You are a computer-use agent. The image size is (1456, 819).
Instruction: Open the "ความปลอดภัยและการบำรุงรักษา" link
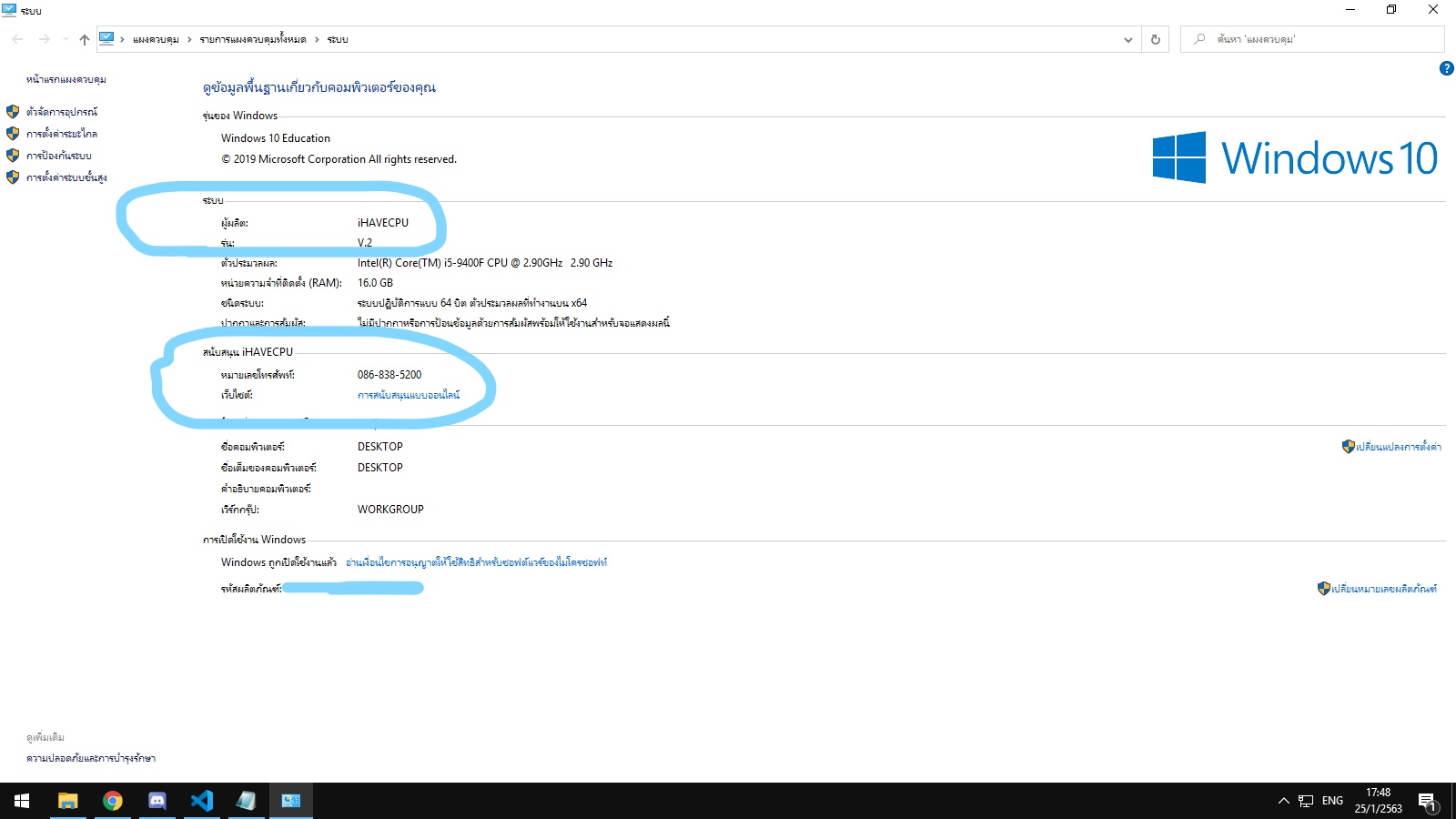(91, 758)
